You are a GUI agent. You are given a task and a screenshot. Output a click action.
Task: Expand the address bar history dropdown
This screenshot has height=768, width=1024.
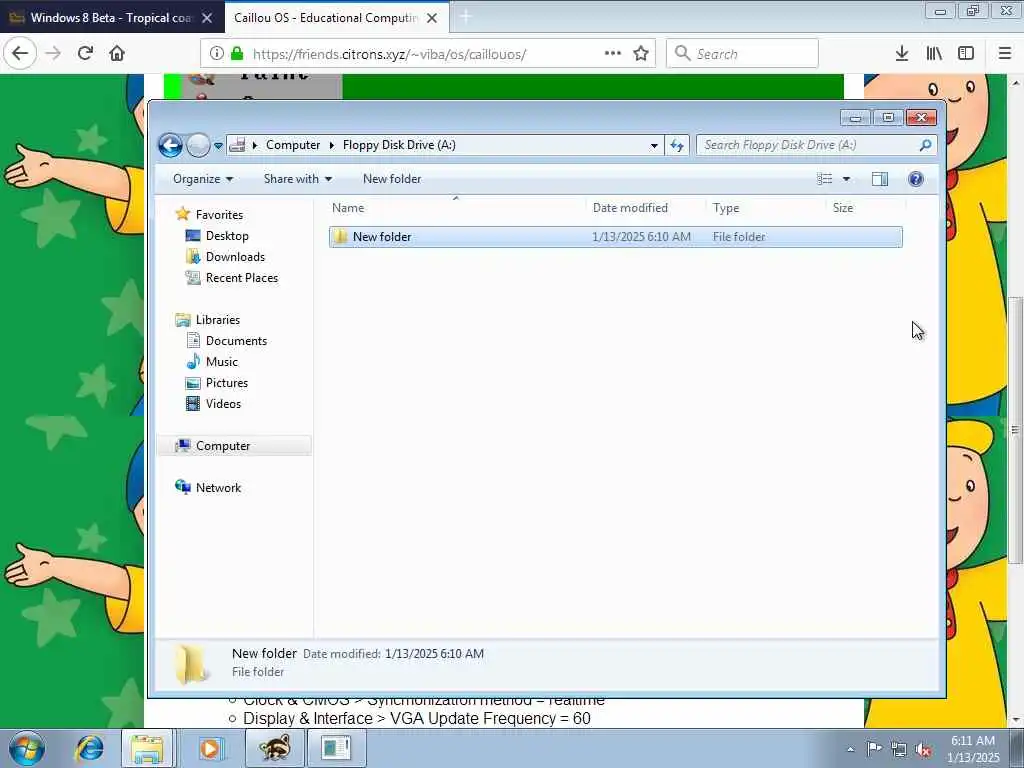pos(654,145)
